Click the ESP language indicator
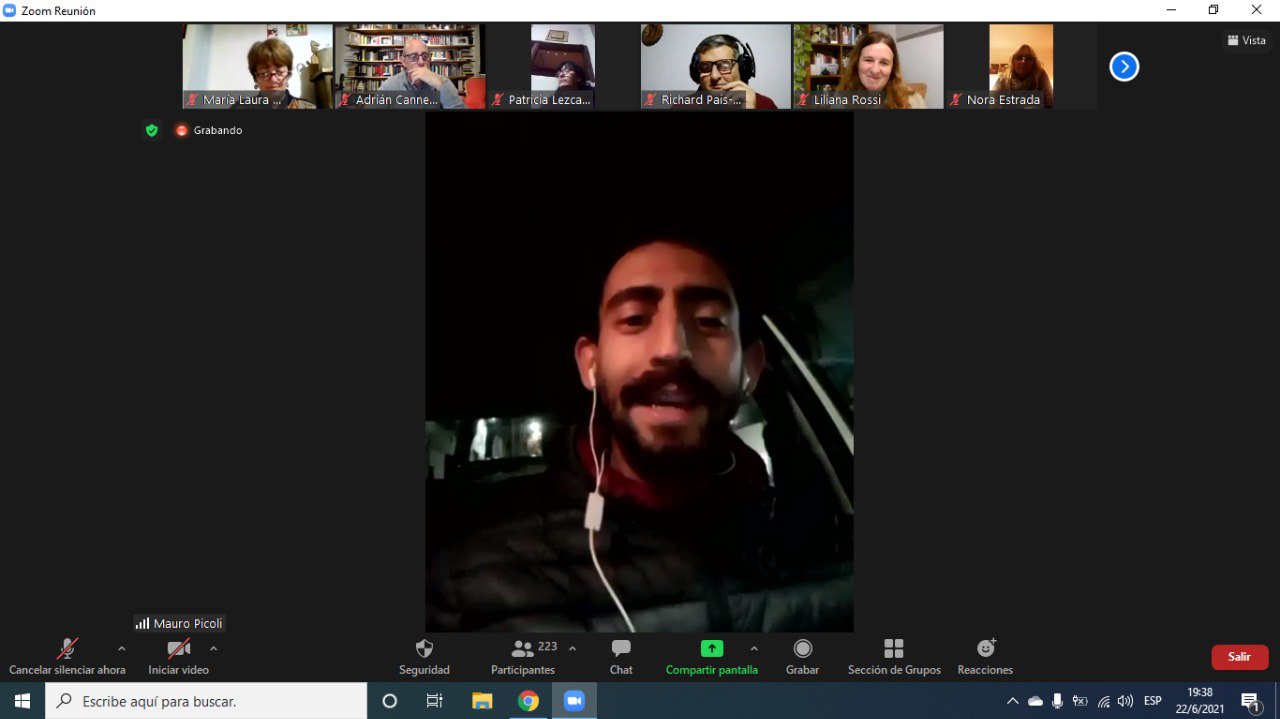 pyautogui.click(x=1153, y=701)
